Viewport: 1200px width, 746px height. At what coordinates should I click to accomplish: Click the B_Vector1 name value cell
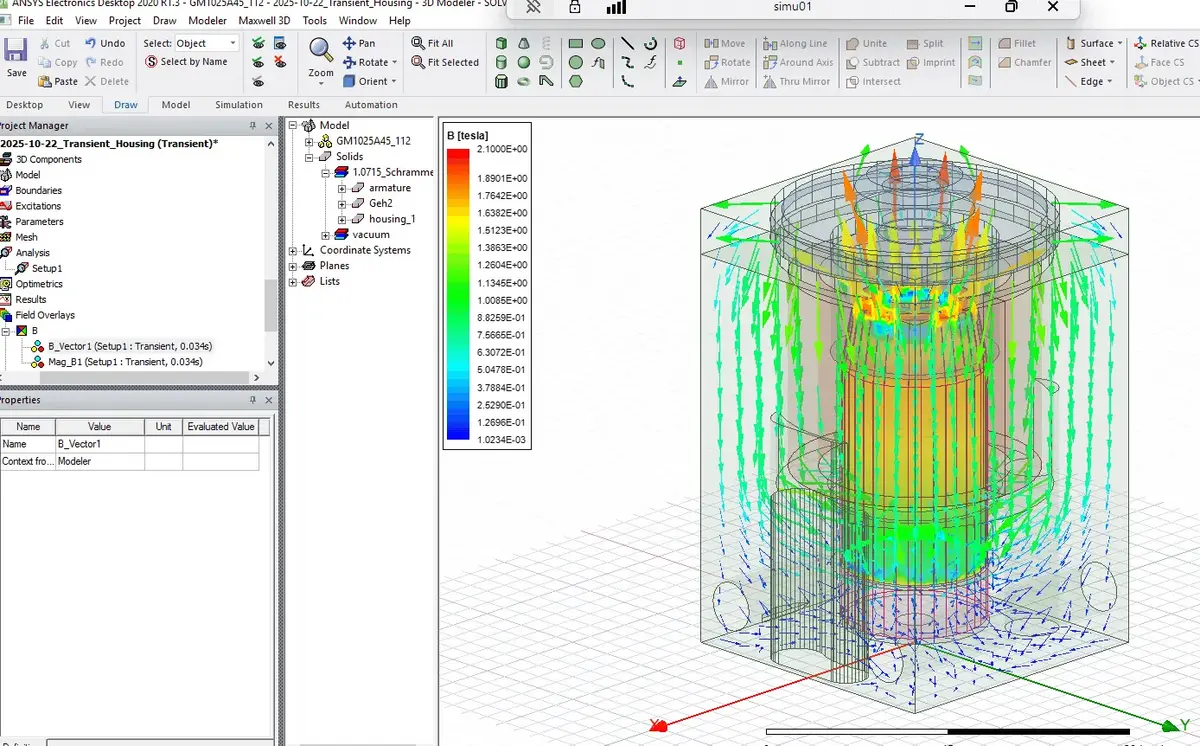click(99, 444)
